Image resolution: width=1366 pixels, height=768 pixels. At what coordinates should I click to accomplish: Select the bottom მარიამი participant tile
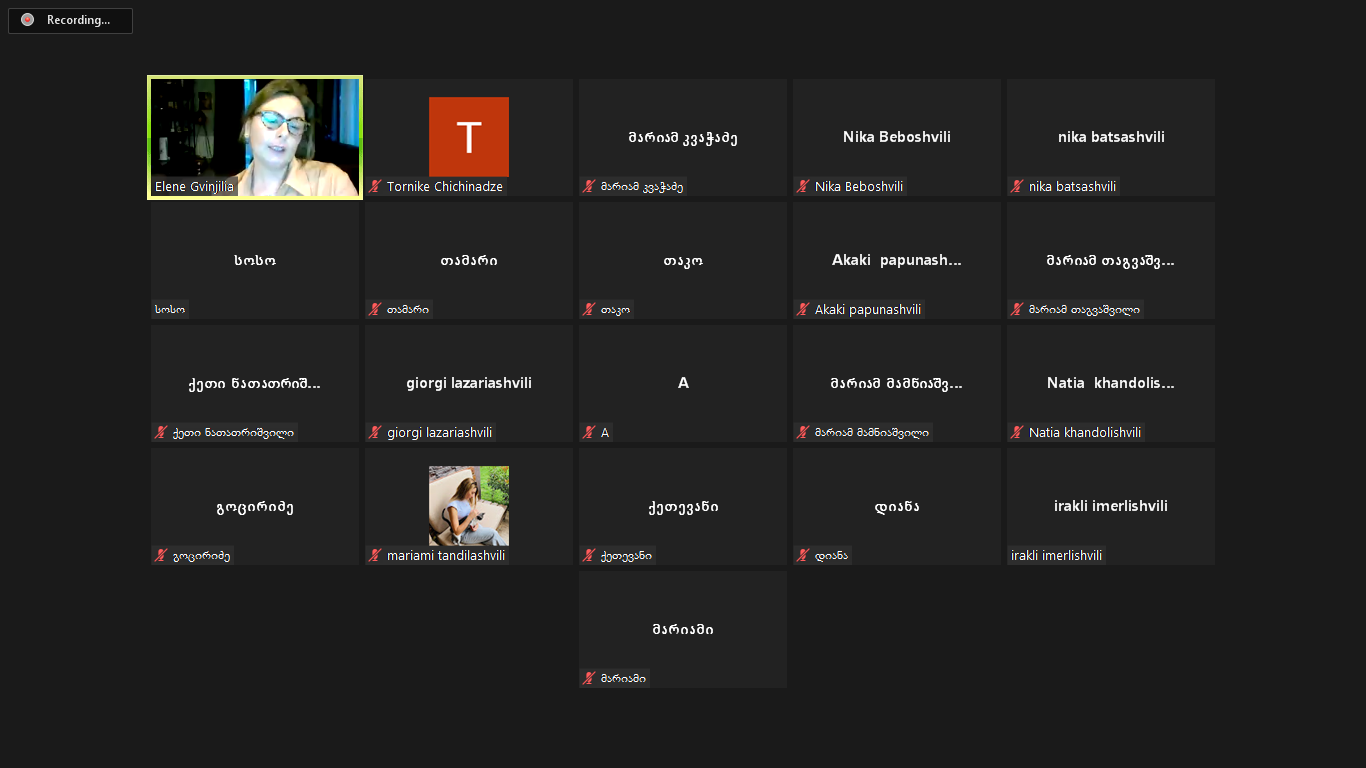(682, 629)
